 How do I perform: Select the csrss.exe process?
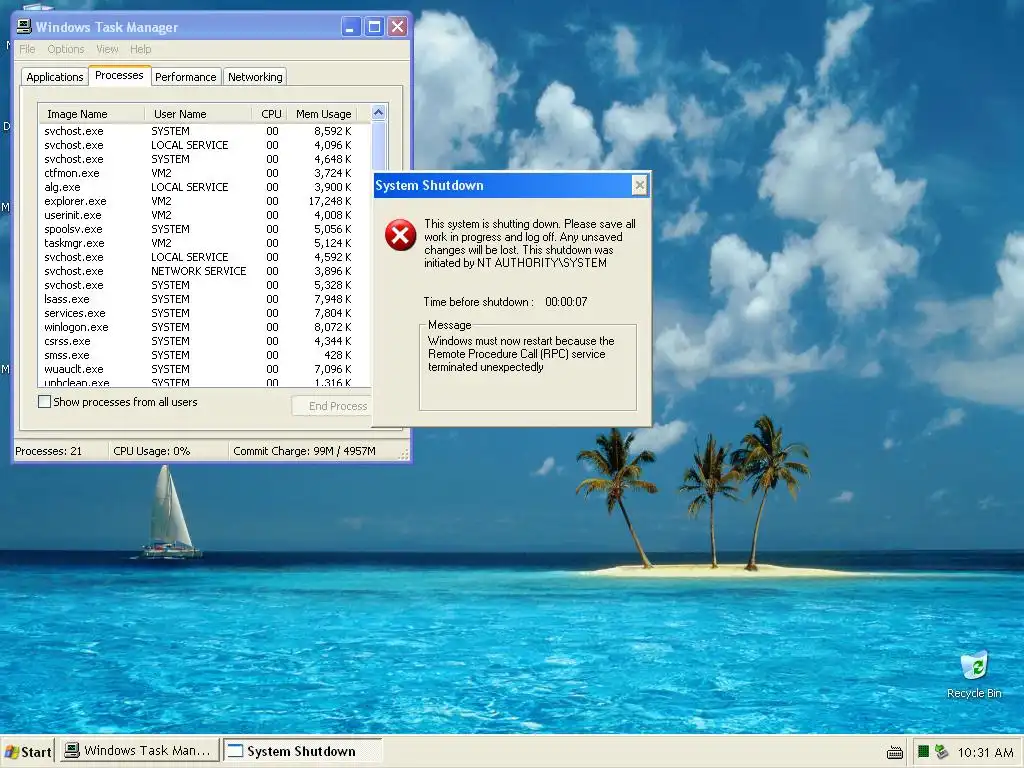[x=204, y=341]
